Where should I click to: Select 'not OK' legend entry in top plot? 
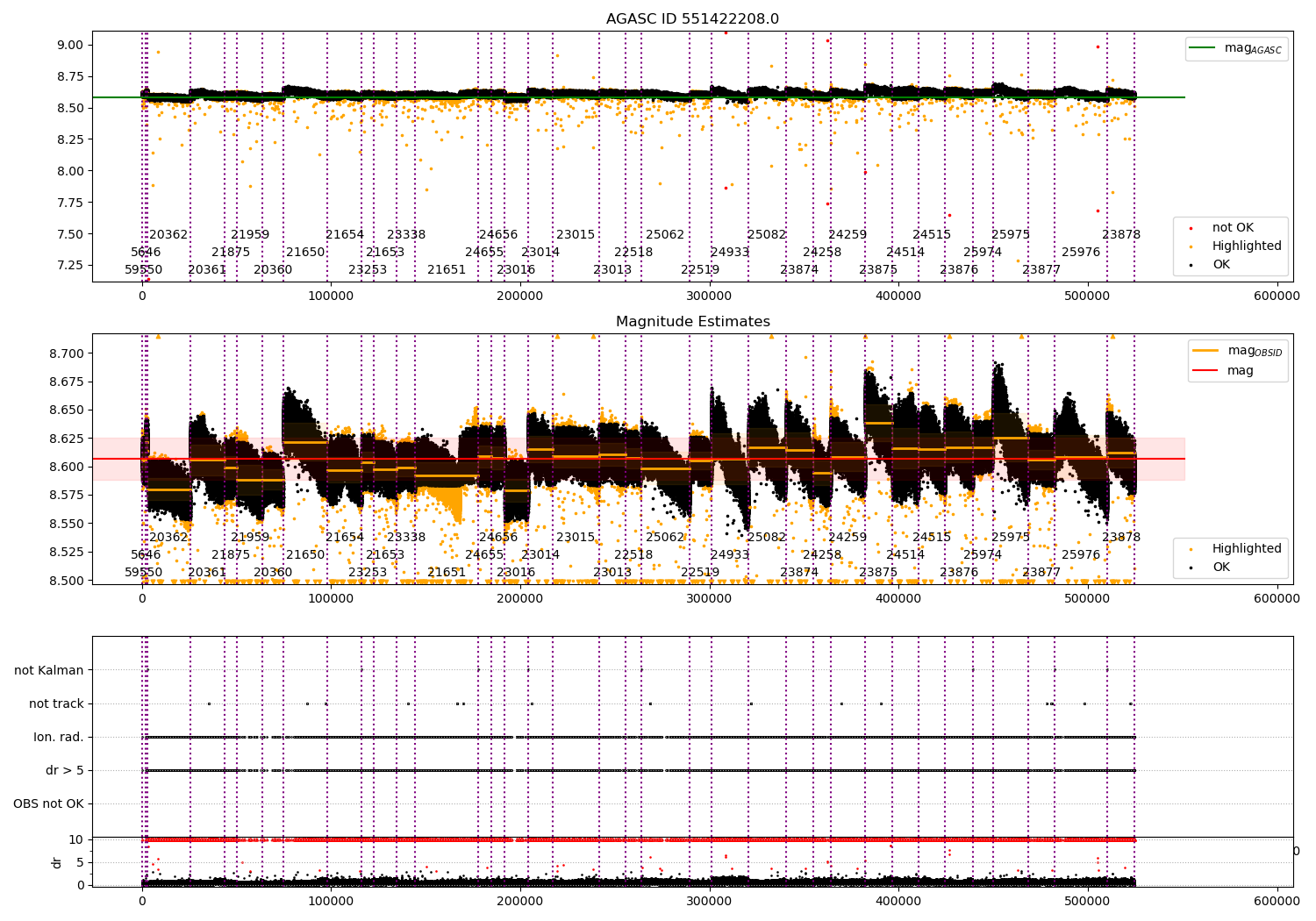1233,227
